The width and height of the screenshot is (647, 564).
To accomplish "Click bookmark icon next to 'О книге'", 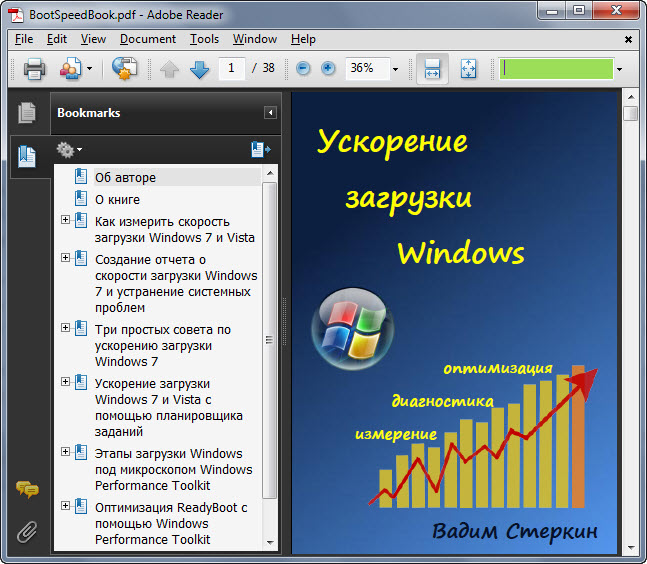I will coord(81,198).
